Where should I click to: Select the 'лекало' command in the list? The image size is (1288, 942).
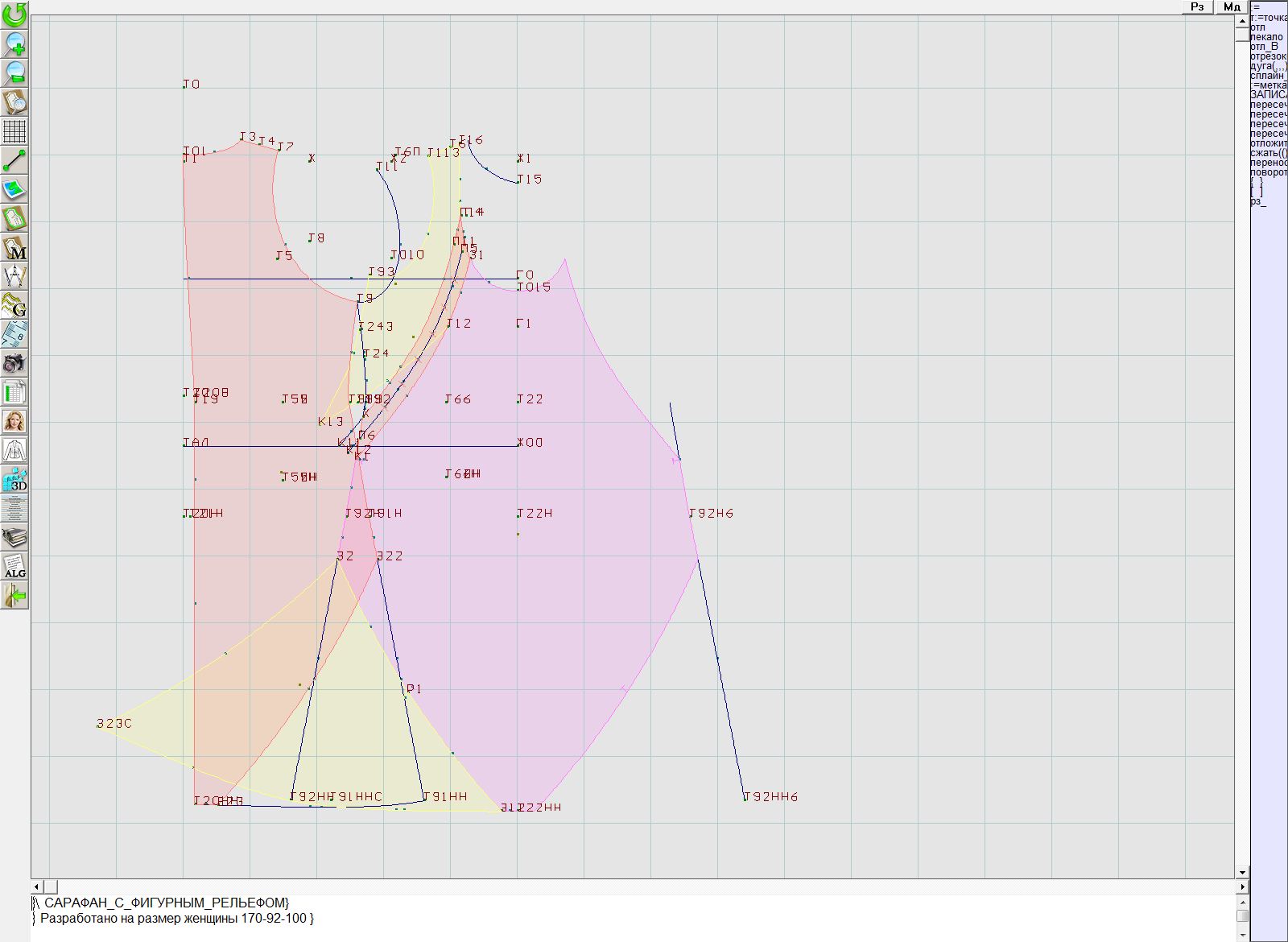[x=1266, y=37]
